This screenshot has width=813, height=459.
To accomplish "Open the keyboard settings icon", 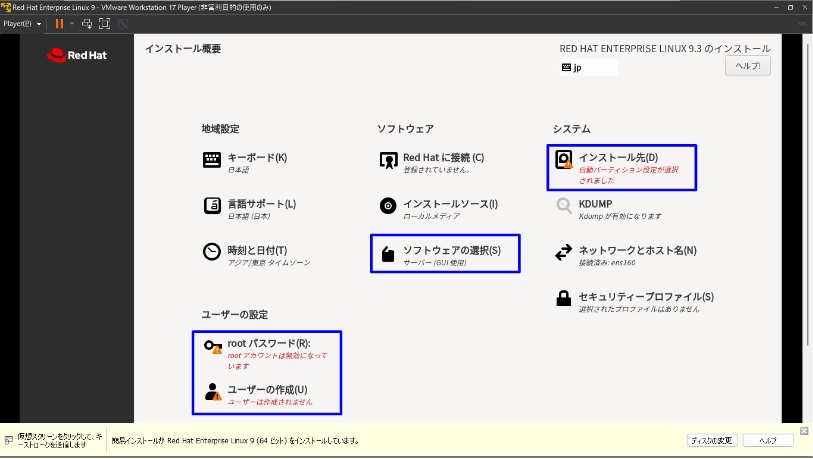I will 212,160.
